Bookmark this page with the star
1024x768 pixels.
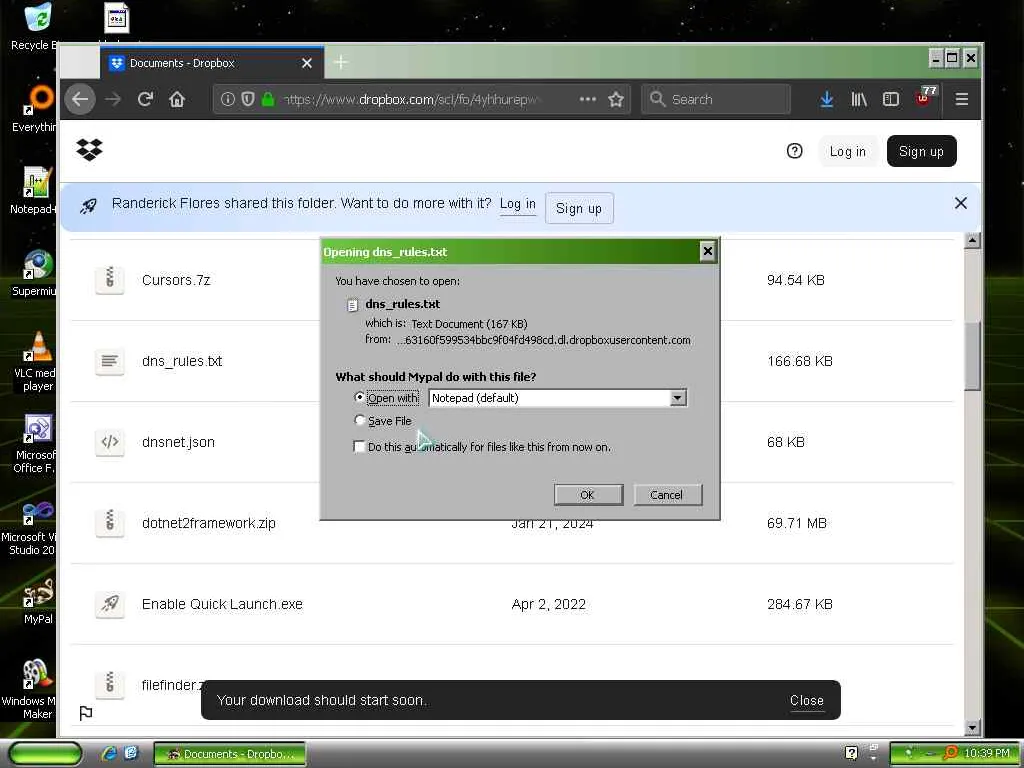615,99
